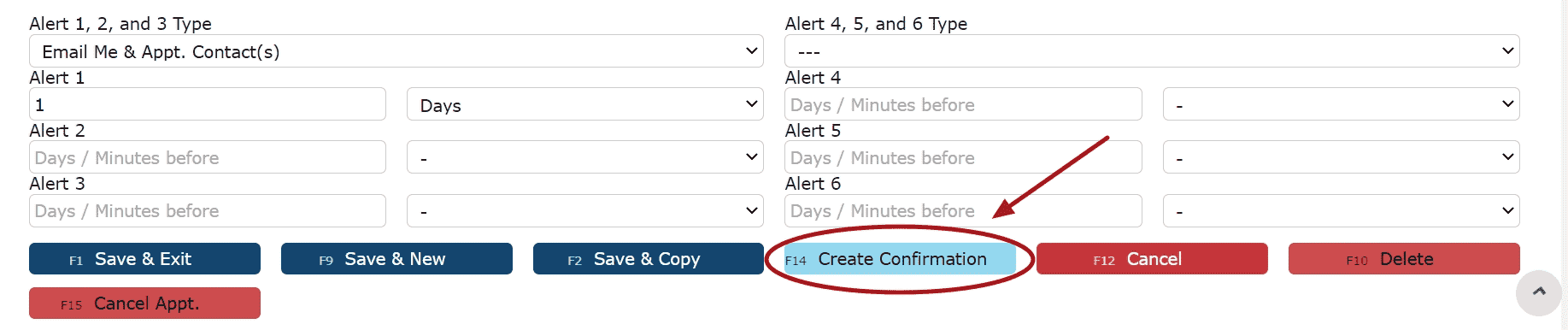
Task: Open the Alert 4 unit dropdown
Action: 1342,104
